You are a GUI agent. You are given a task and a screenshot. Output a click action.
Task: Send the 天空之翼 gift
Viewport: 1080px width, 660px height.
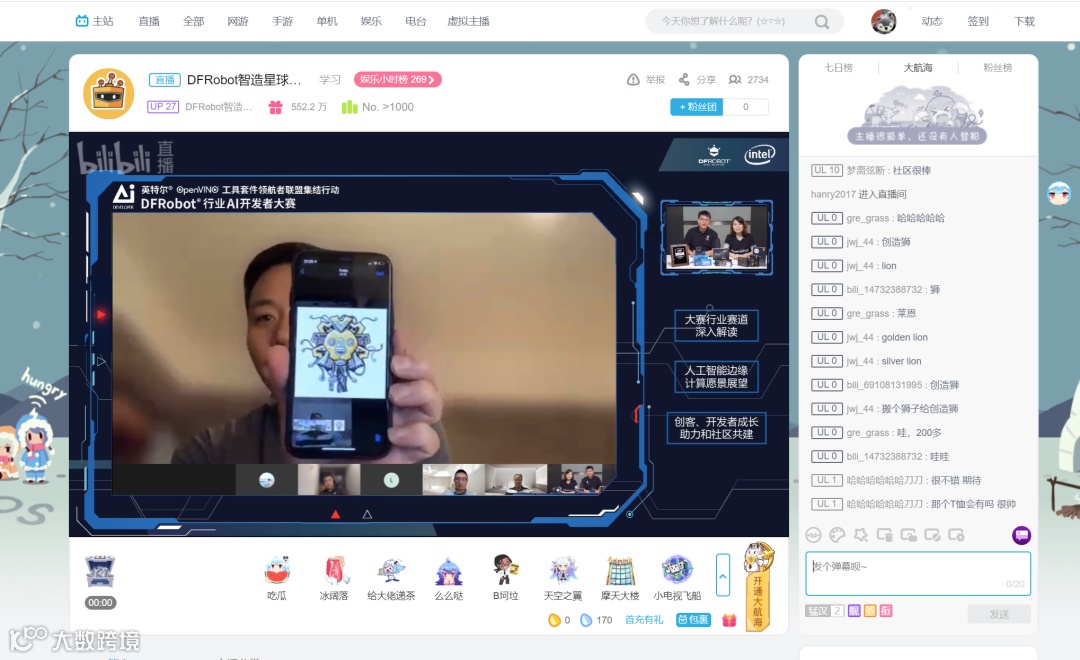[x=563, y=577]
